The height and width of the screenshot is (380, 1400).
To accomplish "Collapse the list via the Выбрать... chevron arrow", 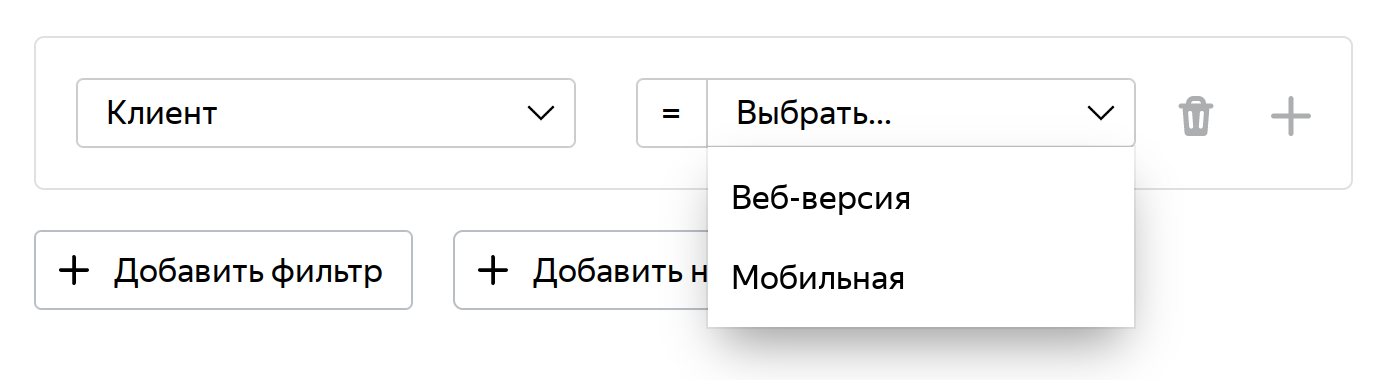I will tap(1100, 113).
